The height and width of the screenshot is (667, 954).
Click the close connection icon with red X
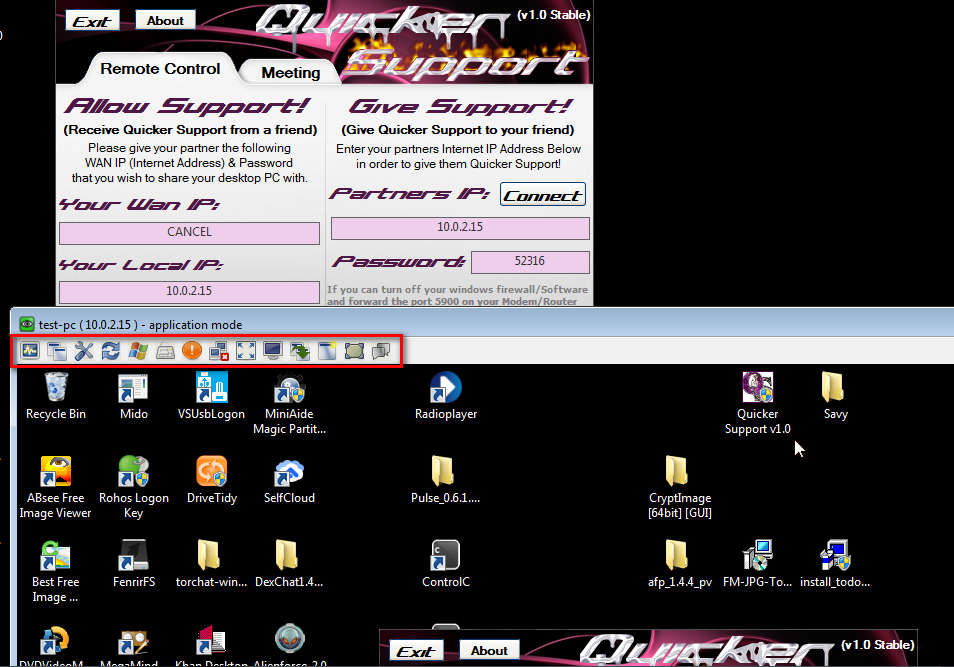tap(219, 351)
